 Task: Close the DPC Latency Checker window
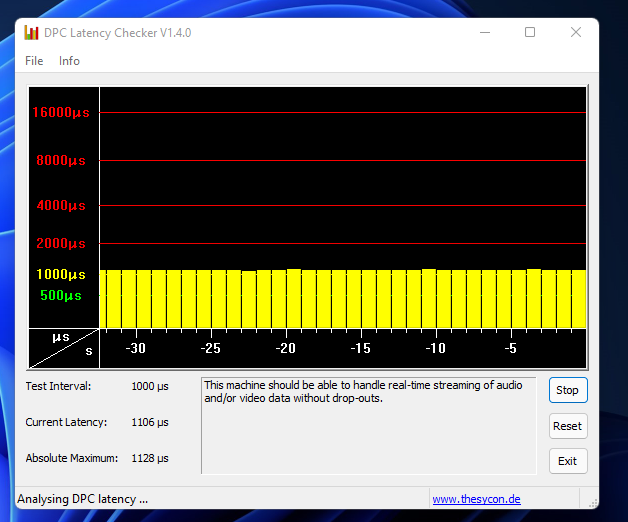(x=576, y=32)
